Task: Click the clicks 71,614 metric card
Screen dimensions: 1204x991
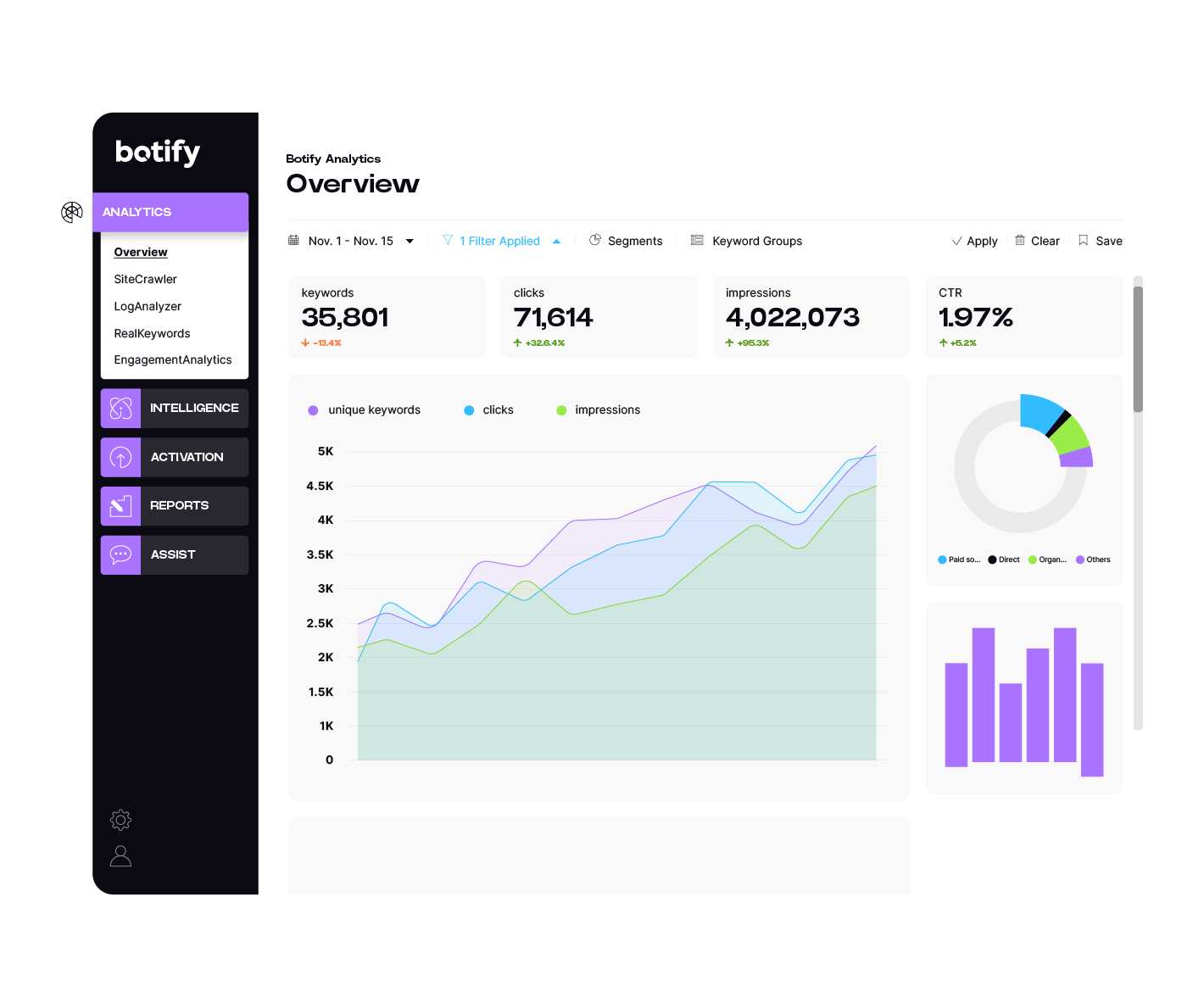Action: point(599,317)
